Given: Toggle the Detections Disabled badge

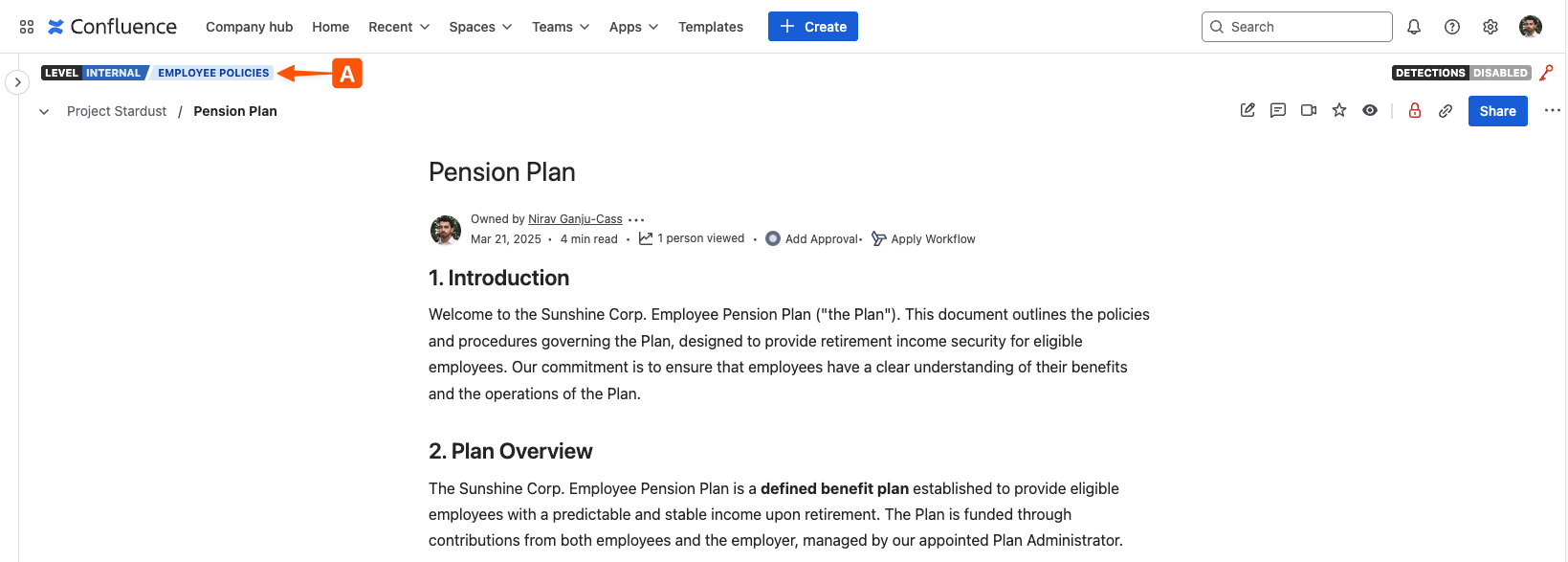Looking at the screenshot, I should pyautogui.click(x=1461, y=73).
